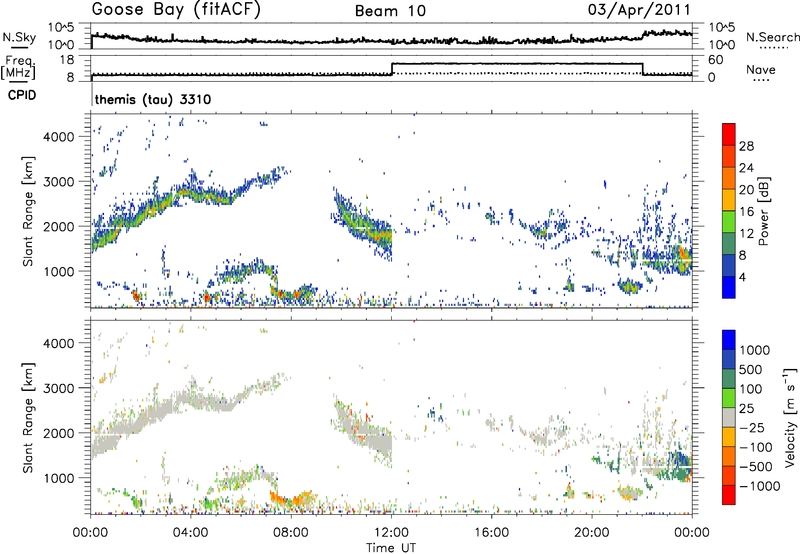The height and width of the screenshot is (554, 800).
Task: Click the "08:00" time tick label
Action: click(x=291, y=533)
